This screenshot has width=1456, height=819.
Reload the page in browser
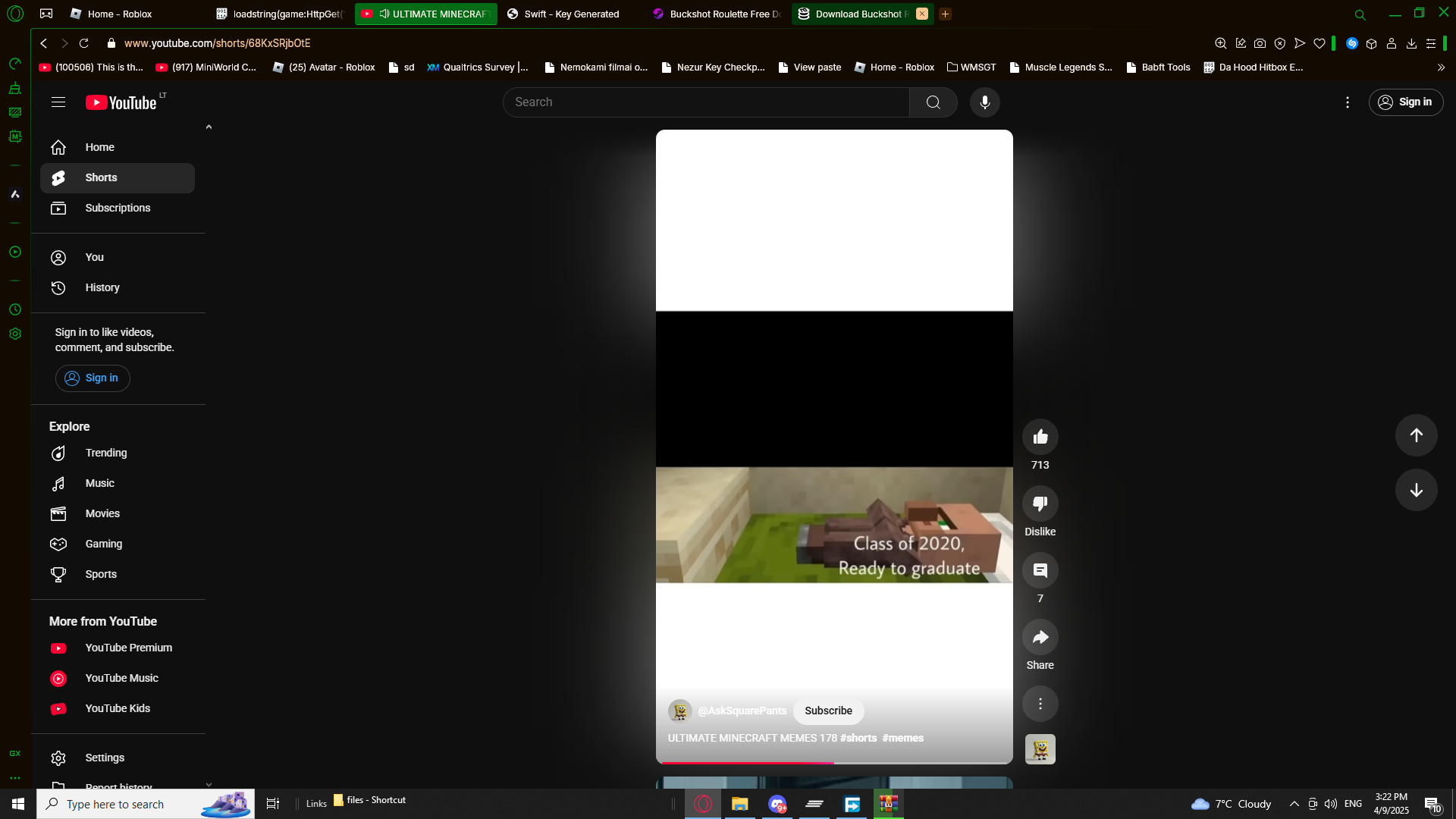tap(84, 43)
